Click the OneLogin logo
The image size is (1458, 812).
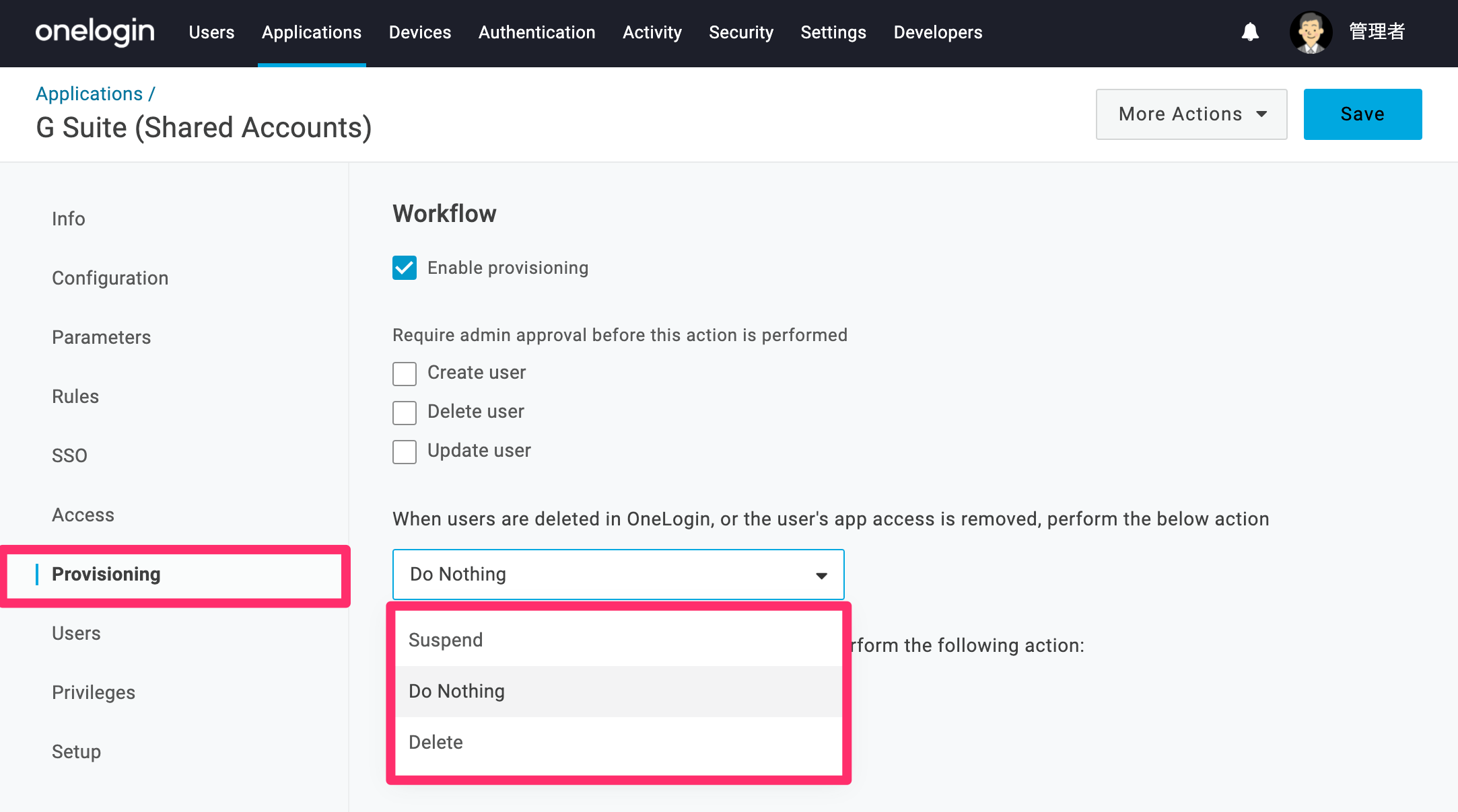pos(95,32)
